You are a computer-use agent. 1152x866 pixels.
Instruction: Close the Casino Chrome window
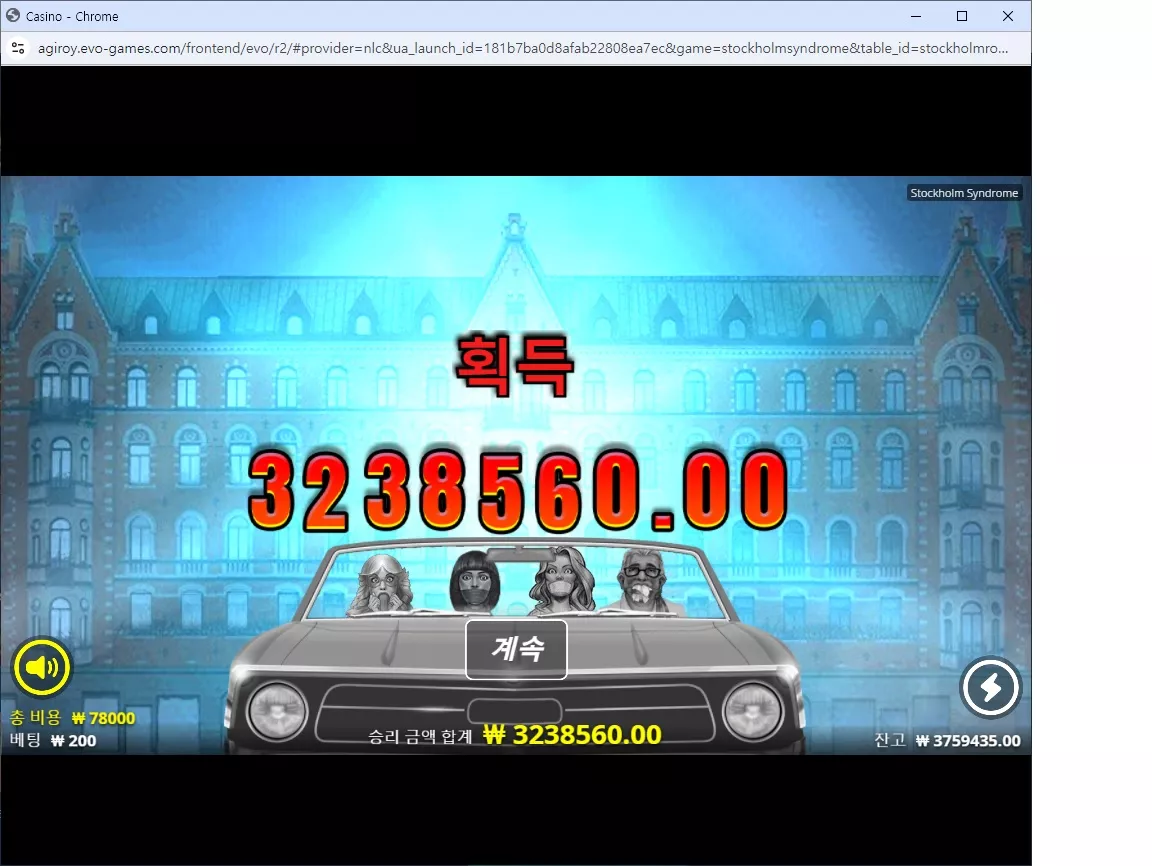1008,16
